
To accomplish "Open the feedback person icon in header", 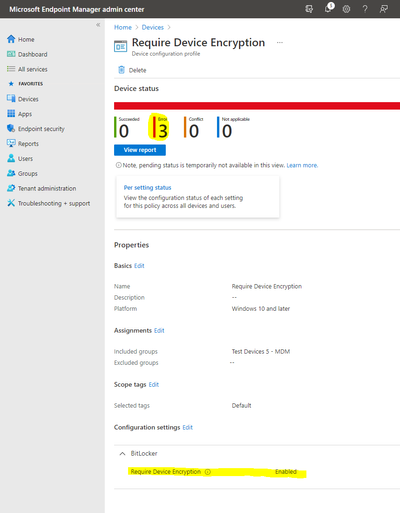I will (384, 9).
